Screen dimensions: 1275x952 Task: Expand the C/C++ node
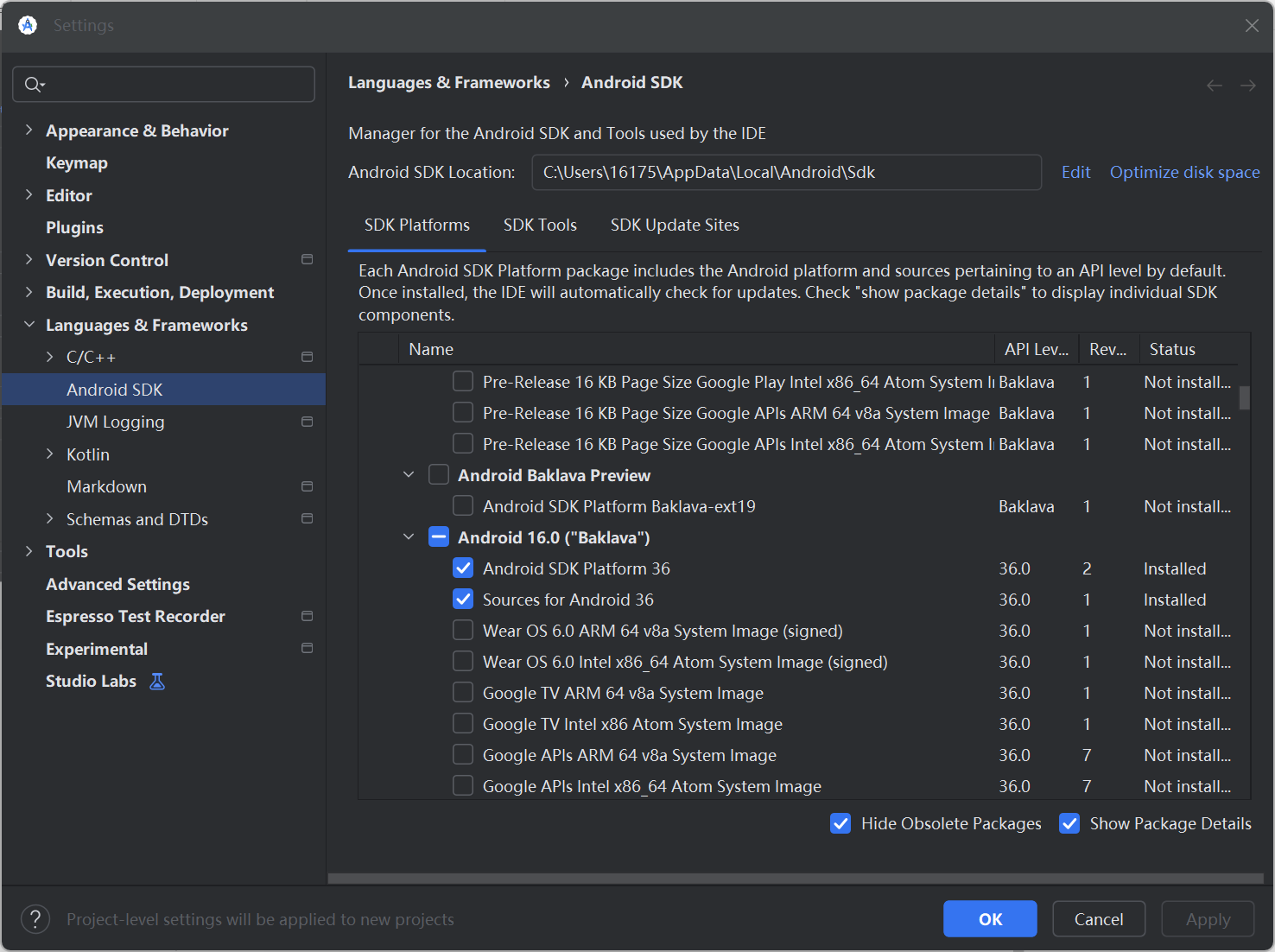(x=49, y=357)
